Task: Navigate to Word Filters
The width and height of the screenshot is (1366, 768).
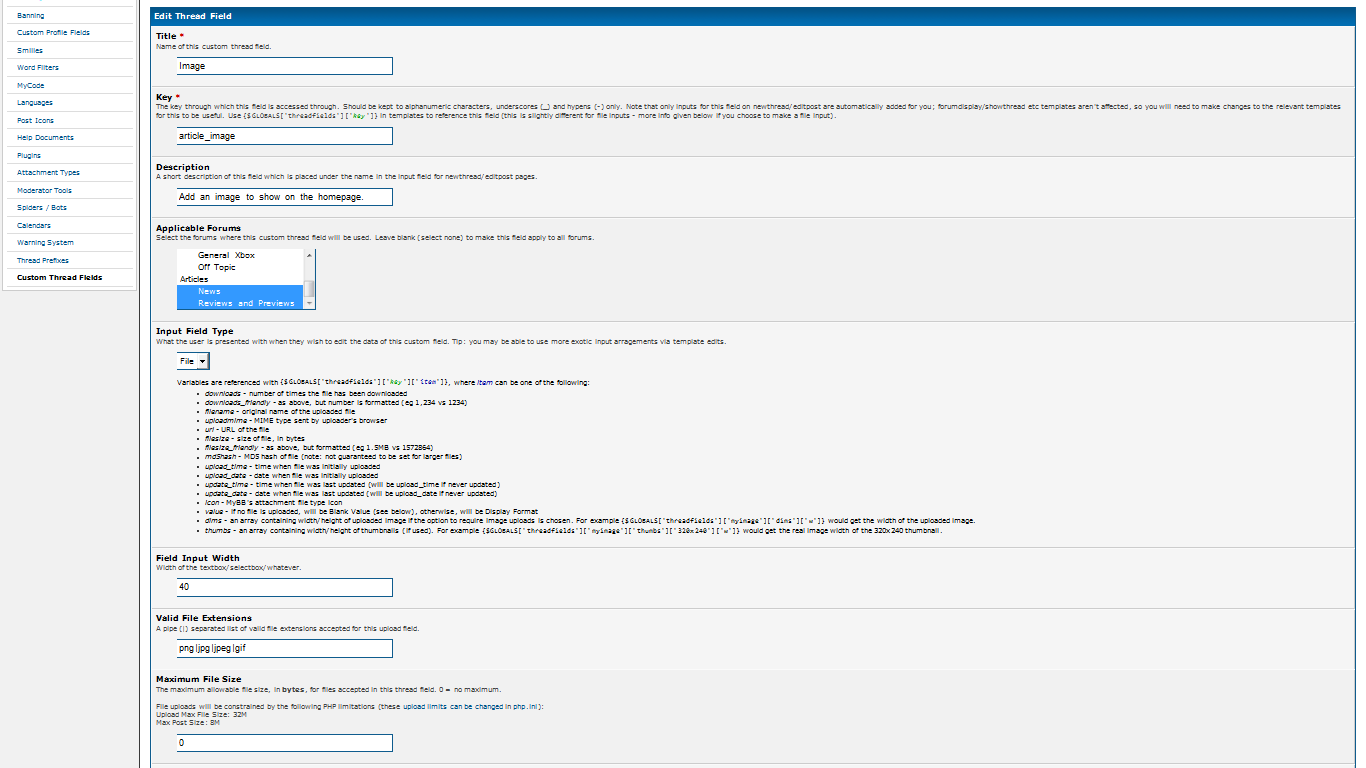Action: pyautogui.click(x=38, y=68)
